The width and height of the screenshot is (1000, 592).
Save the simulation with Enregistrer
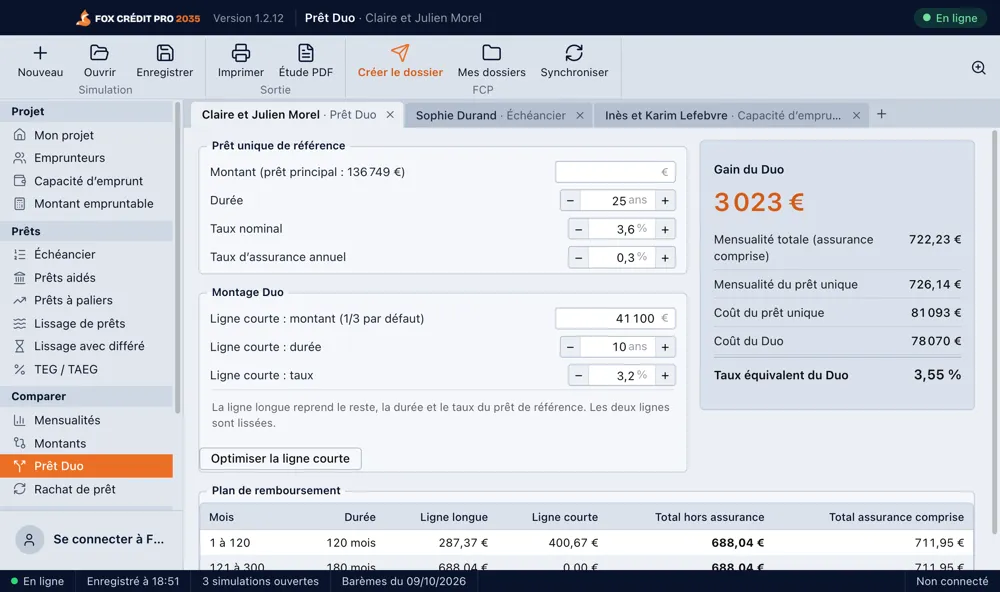point(165,61)
